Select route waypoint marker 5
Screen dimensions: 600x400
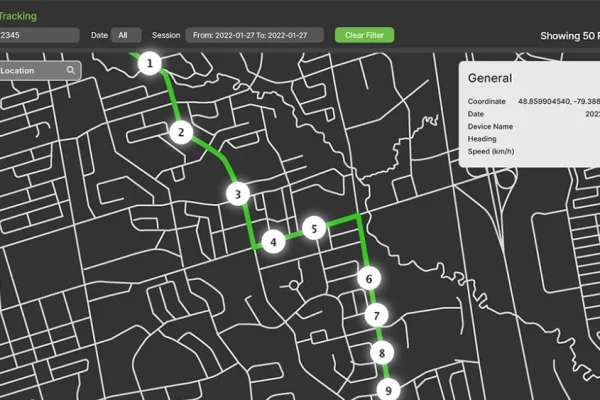(314, 229)
